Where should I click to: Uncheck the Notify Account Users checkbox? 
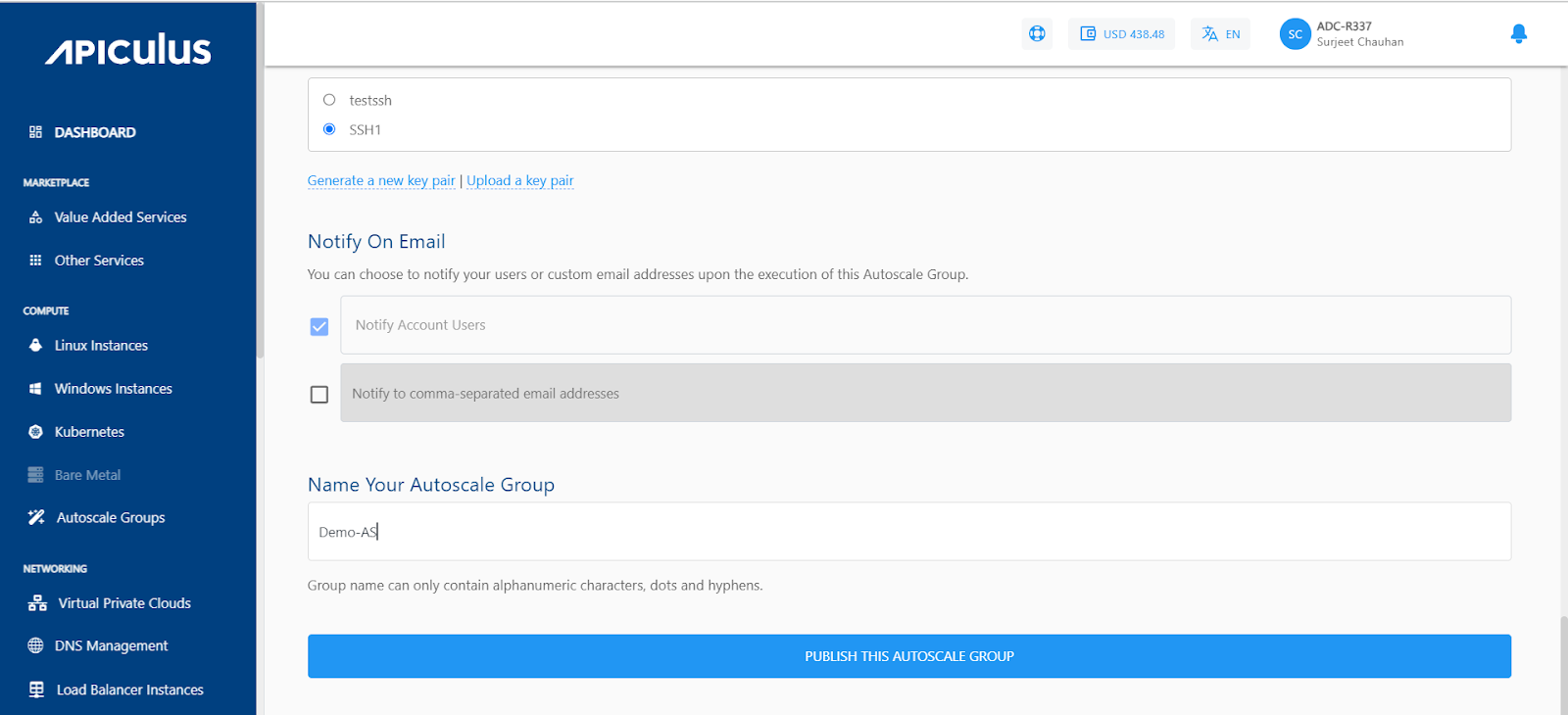pos(319,326)
